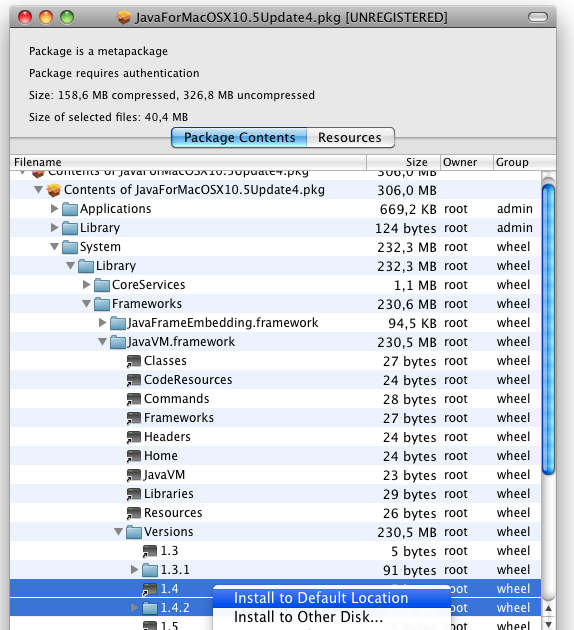The width and height of the screenshot is (574, 630).
Task: Expand the top-level Library folder triangle
Action: pos(55,227)
